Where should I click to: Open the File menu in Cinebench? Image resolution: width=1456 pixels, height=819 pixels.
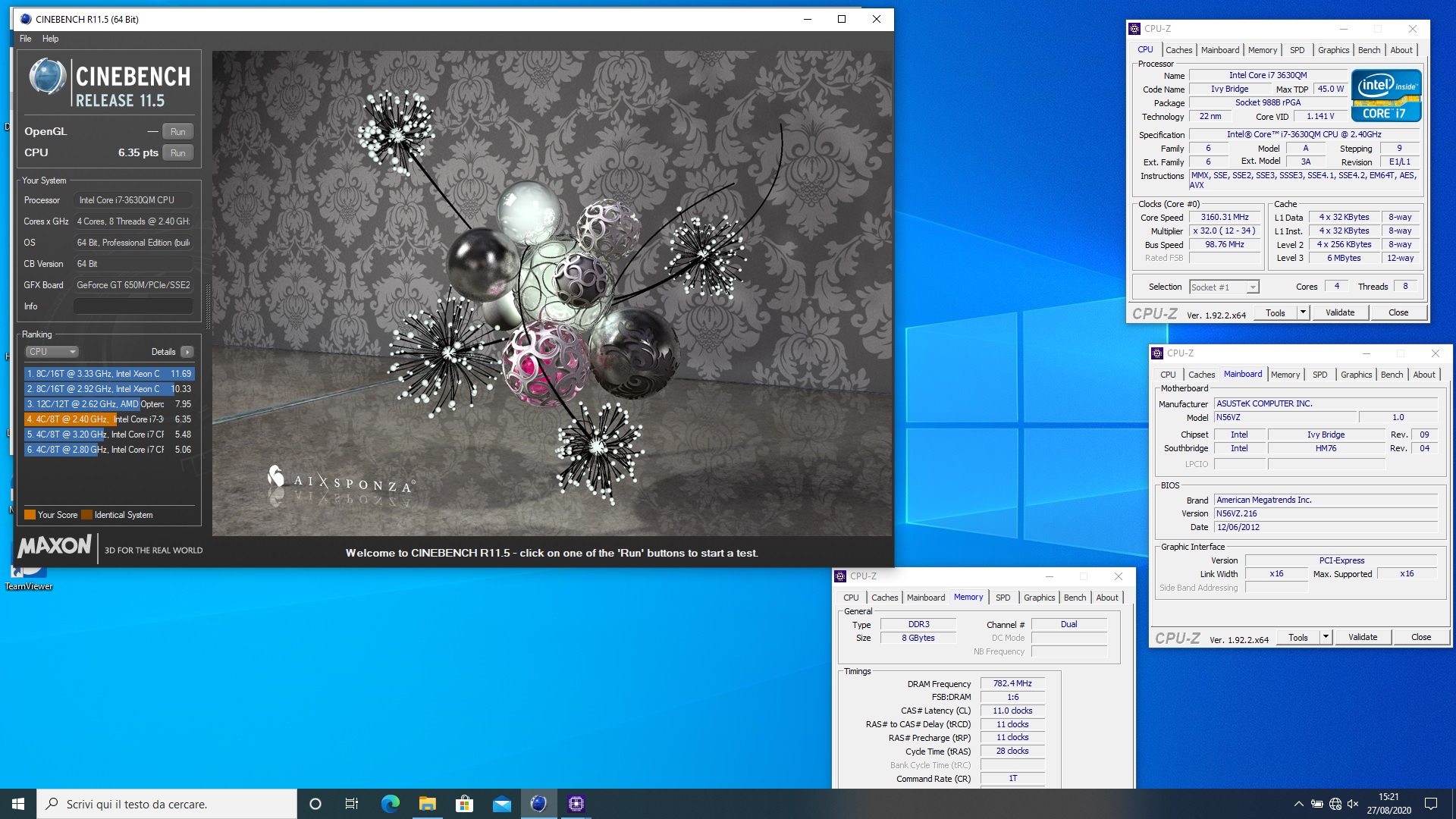click(x=26, y=39)
